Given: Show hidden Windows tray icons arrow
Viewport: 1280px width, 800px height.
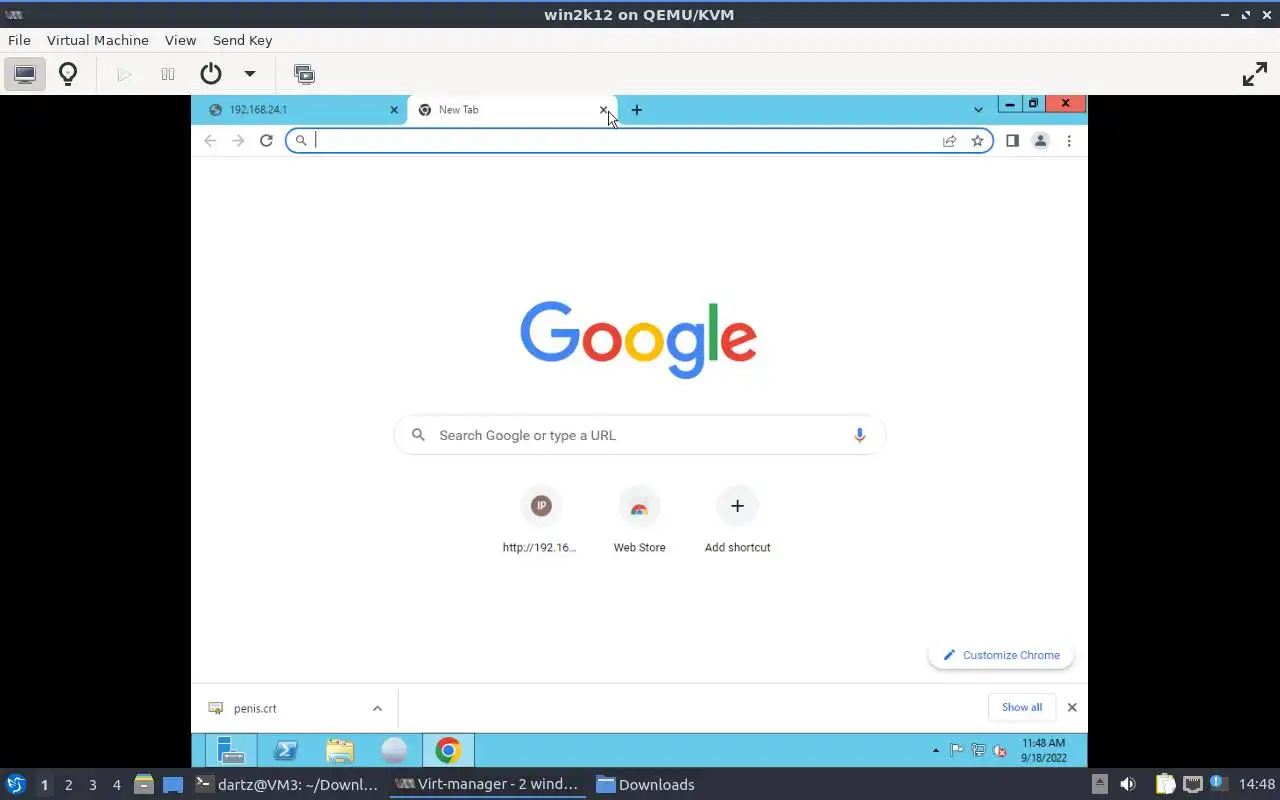Looking at the screenshot, I should click(x=936, y=750).
